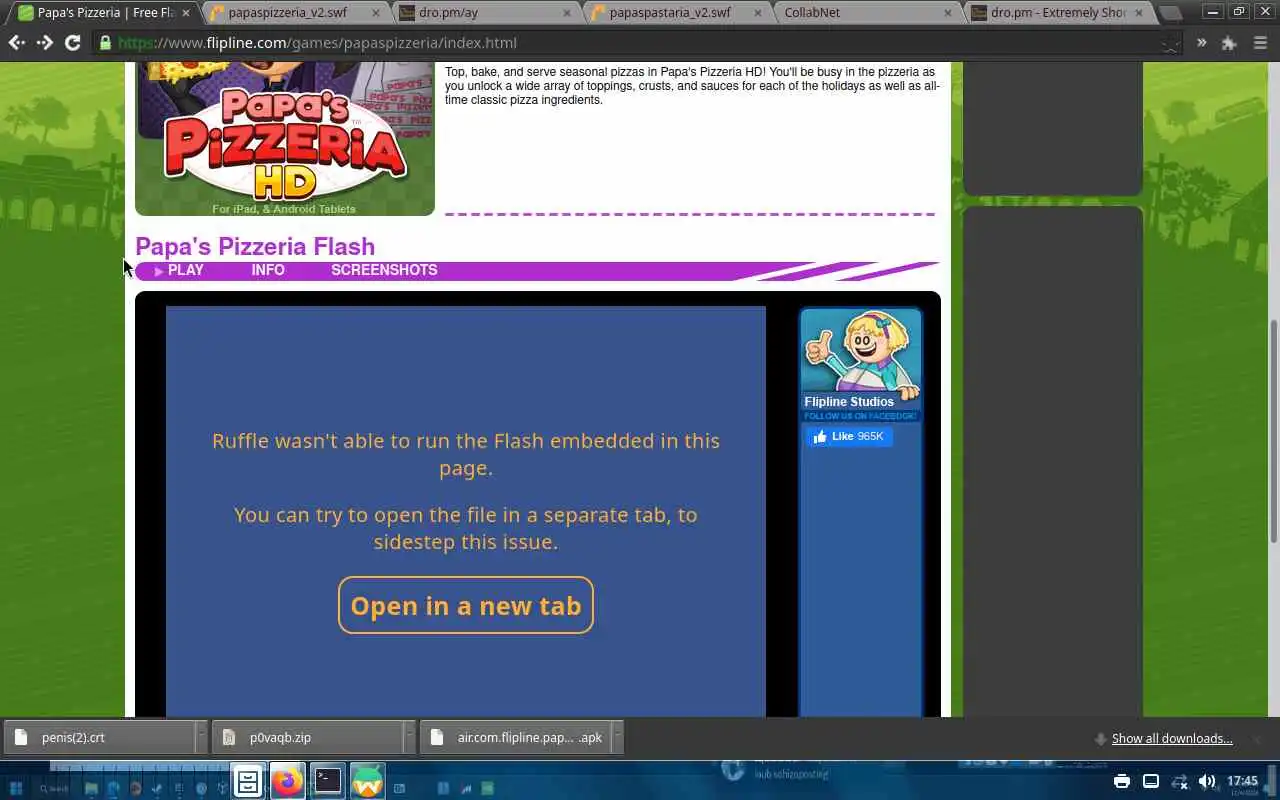The width and height of the screenshot is (1280, 800).
Task: Click the Open in a new tab button
Action: click(466, 605)
